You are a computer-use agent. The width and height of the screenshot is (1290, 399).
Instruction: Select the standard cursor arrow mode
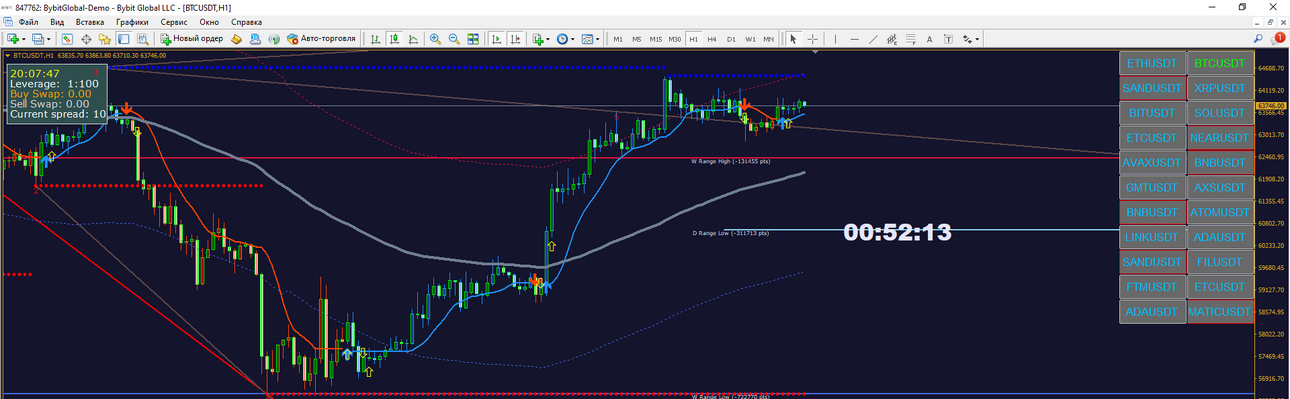[x=793, y=39]
